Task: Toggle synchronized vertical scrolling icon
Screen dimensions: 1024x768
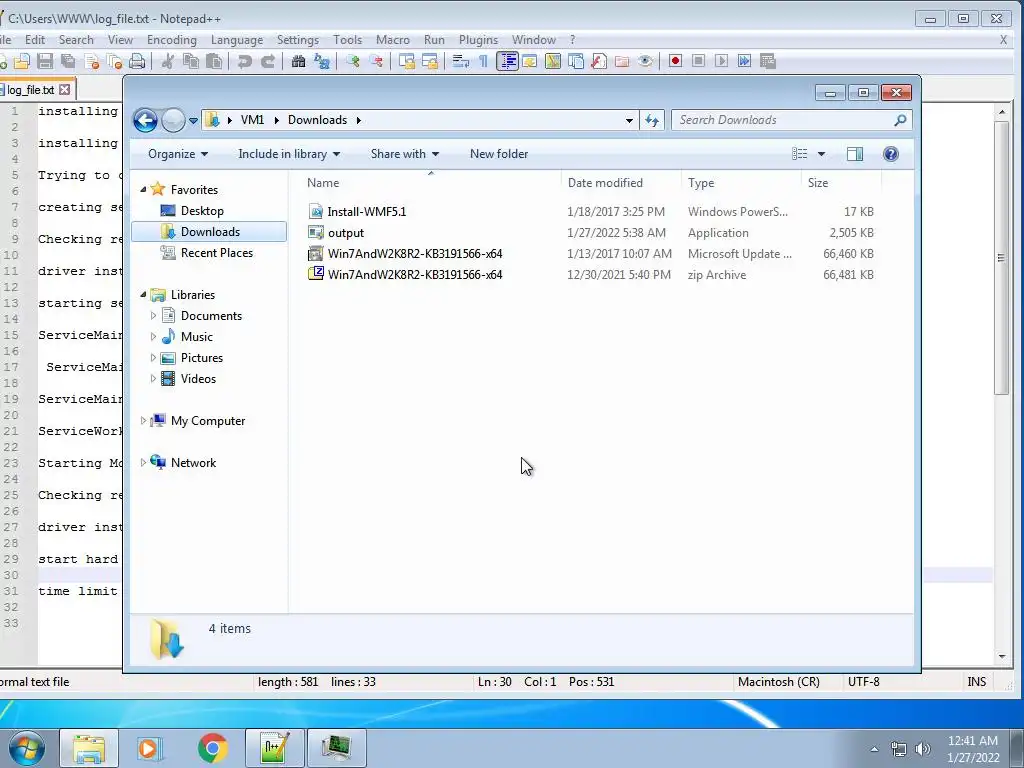Action: (x=407, y=61)
